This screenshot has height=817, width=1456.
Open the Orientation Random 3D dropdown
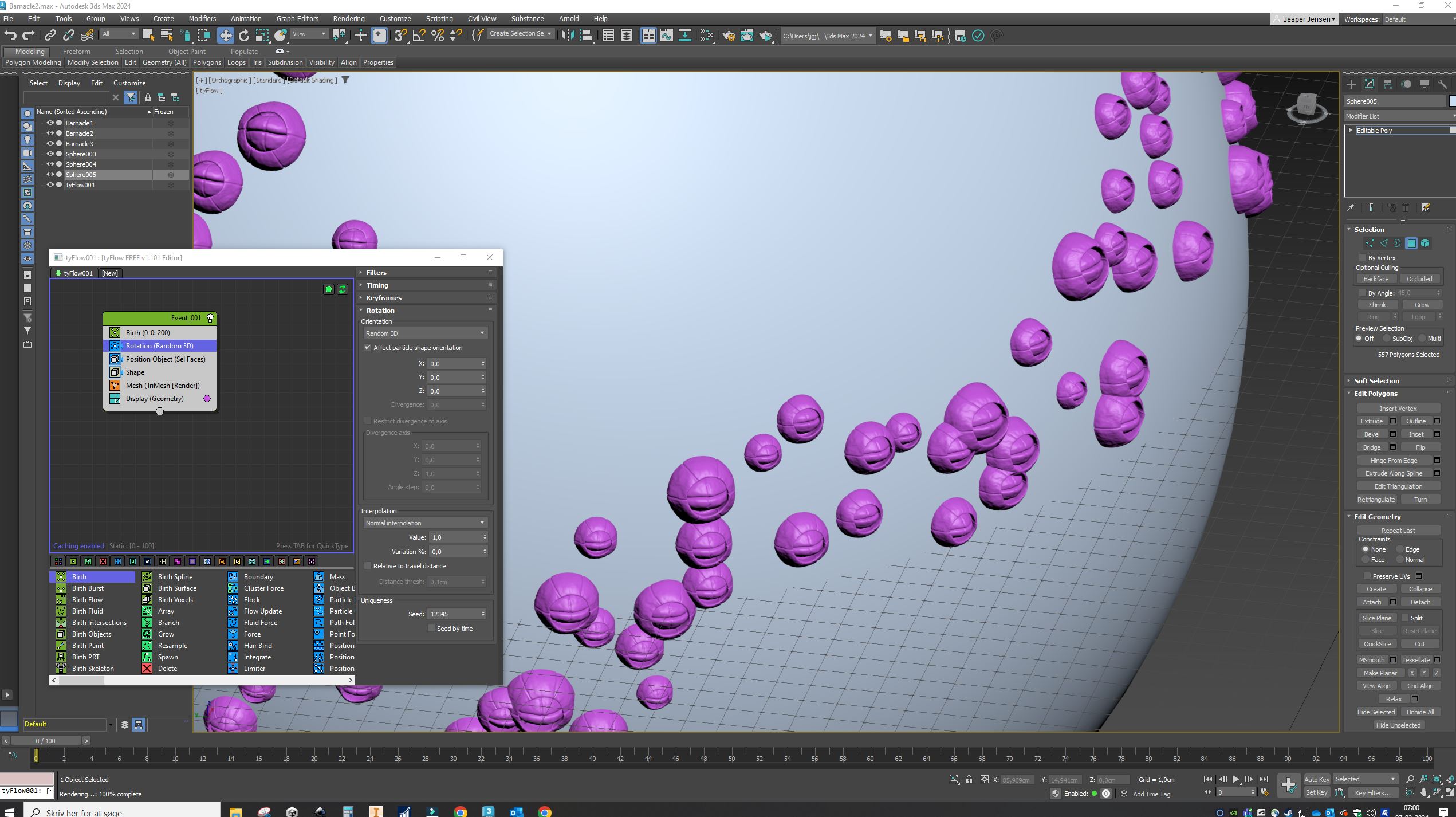[425, 333]
